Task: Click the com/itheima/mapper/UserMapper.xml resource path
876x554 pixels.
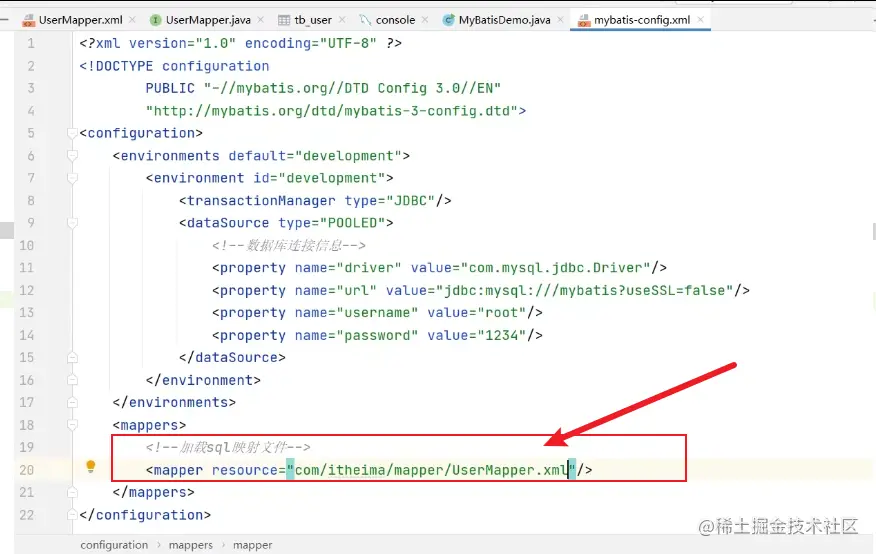Action: click(431, 470)
